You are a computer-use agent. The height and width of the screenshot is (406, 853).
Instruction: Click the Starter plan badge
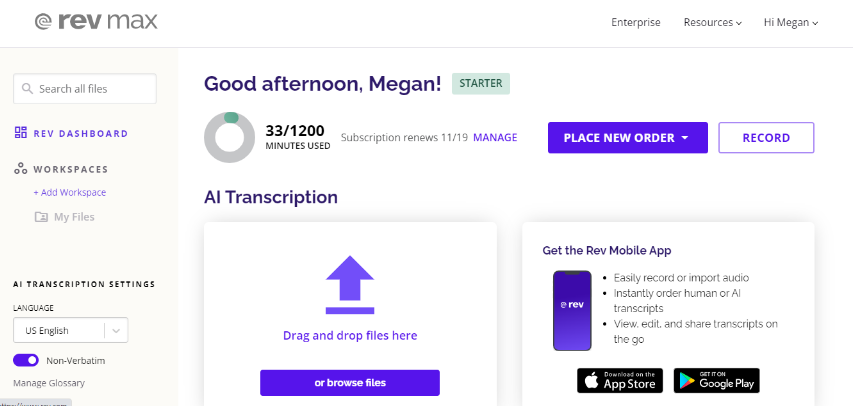pos(481,83)
